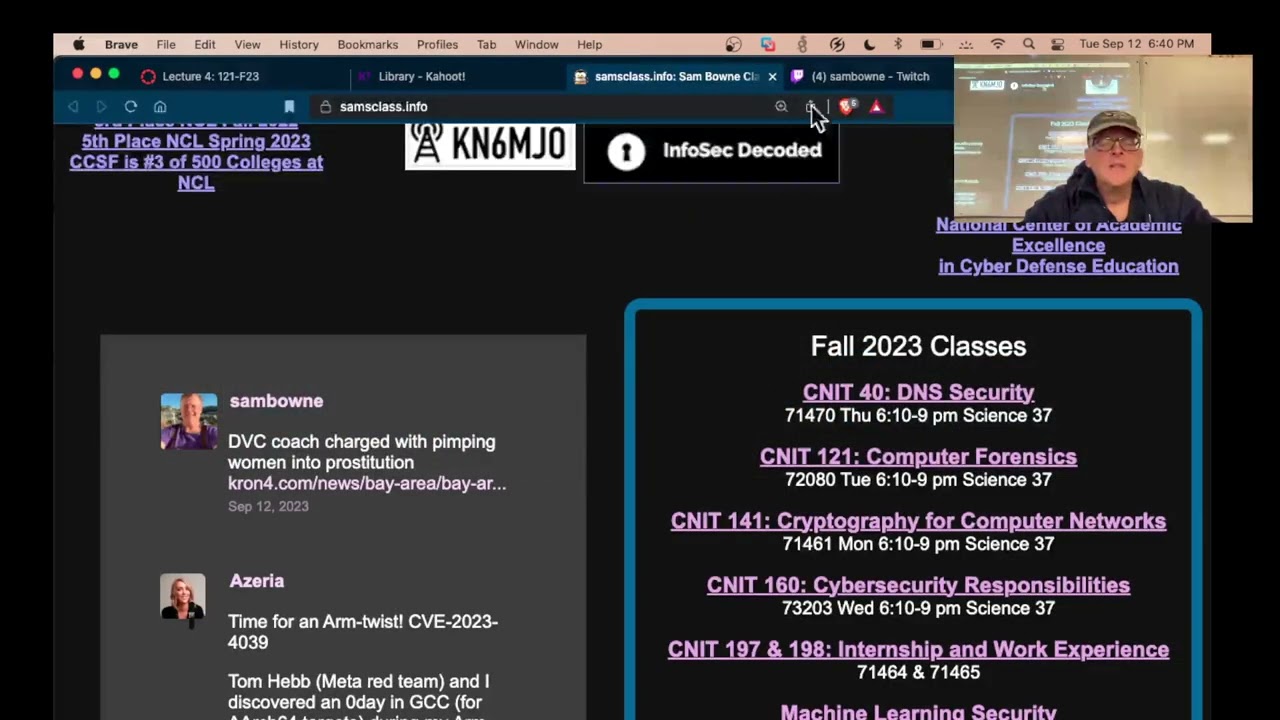Open the Help menu
Screen dimensions: 1280x720
[x=590, y=44]
